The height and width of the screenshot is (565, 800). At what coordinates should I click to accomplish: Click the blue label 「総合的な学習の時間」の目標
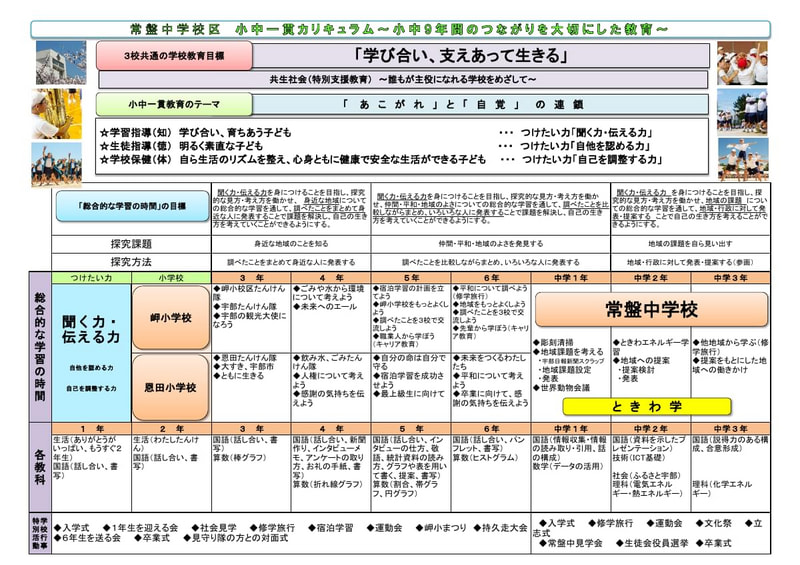coord(132,206)
